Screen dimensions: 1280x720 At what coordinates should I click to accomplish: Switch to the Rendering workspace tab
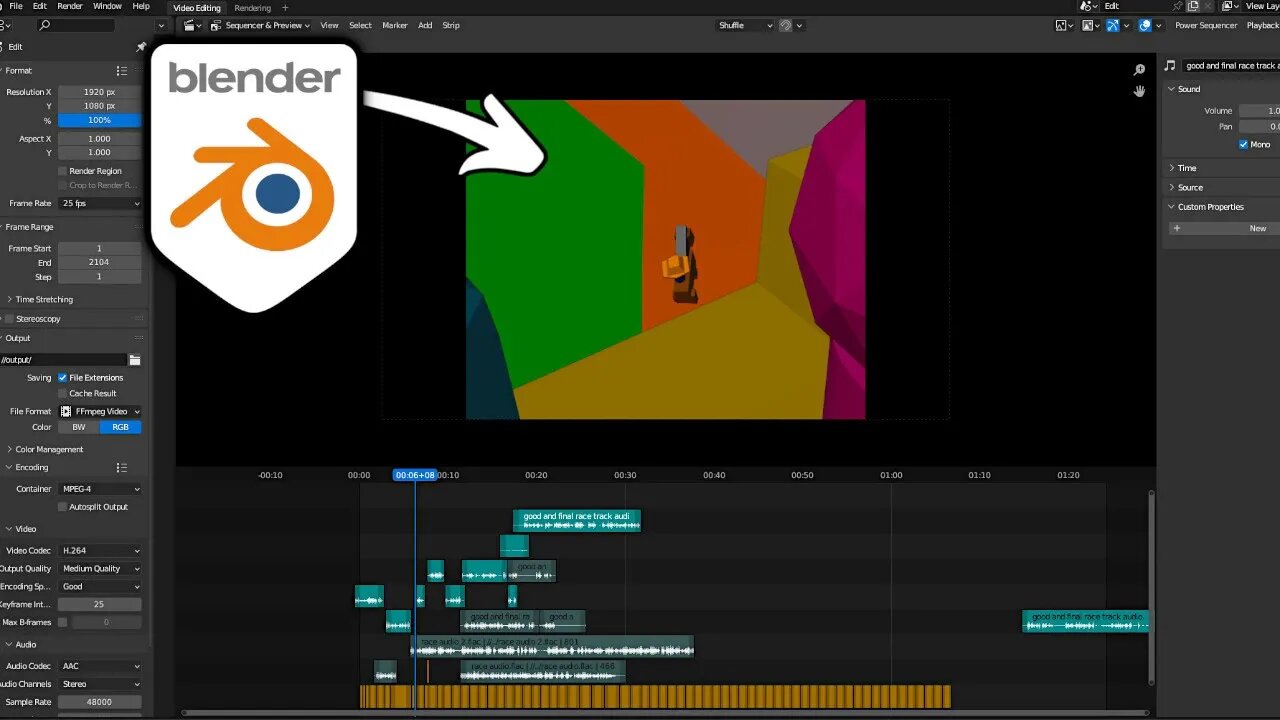coord(253,8)
